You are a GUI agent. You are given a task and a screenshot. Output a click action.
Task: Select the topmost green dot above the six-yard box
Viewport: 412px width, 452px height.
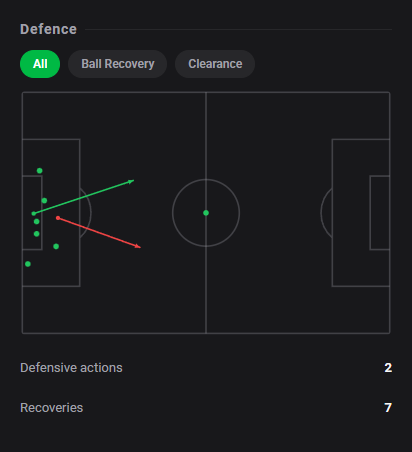(x=40, y=171)
